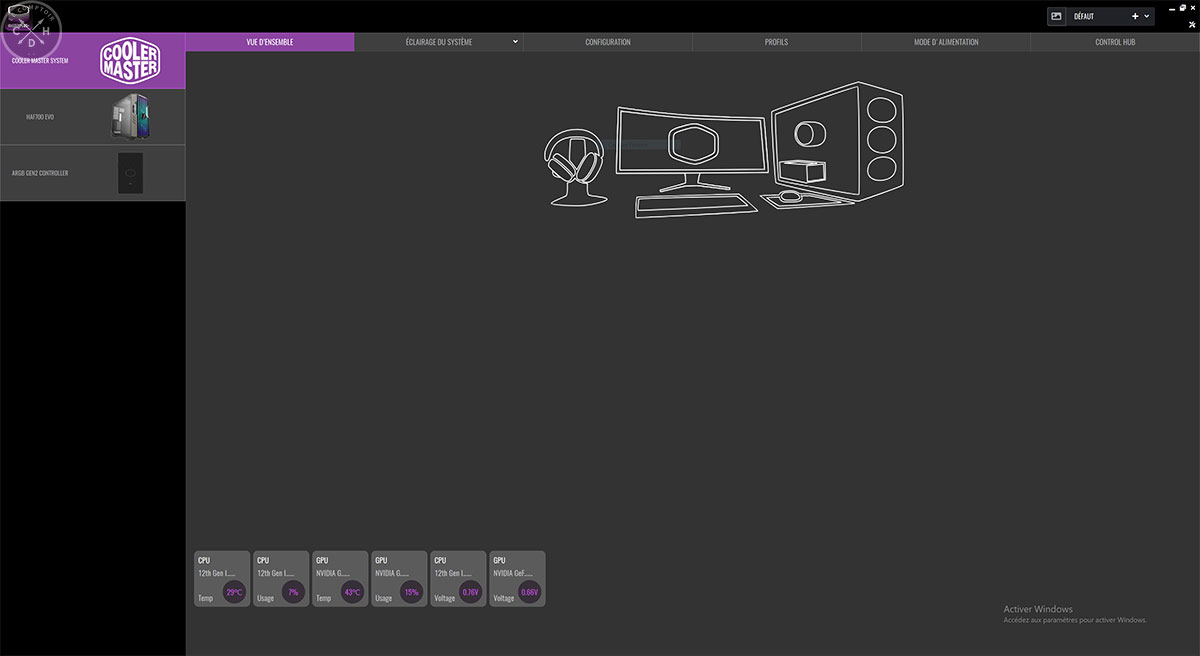Click the CPU Voltage 0.76V widget
This screenshot has width=1200, height=656.
pos(458,579)
